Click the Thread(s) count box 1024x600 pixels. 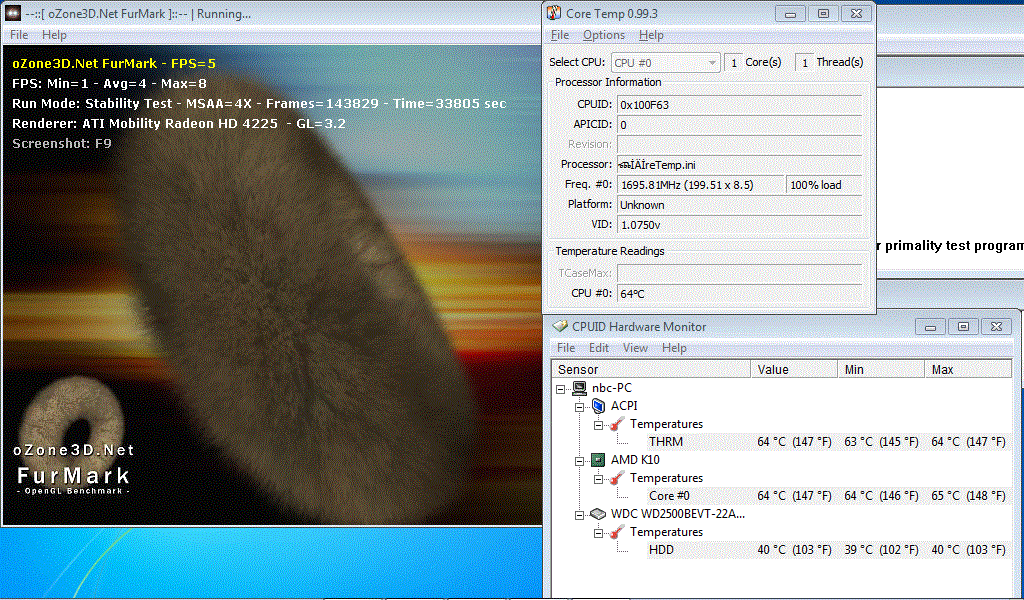coord(805,63)
